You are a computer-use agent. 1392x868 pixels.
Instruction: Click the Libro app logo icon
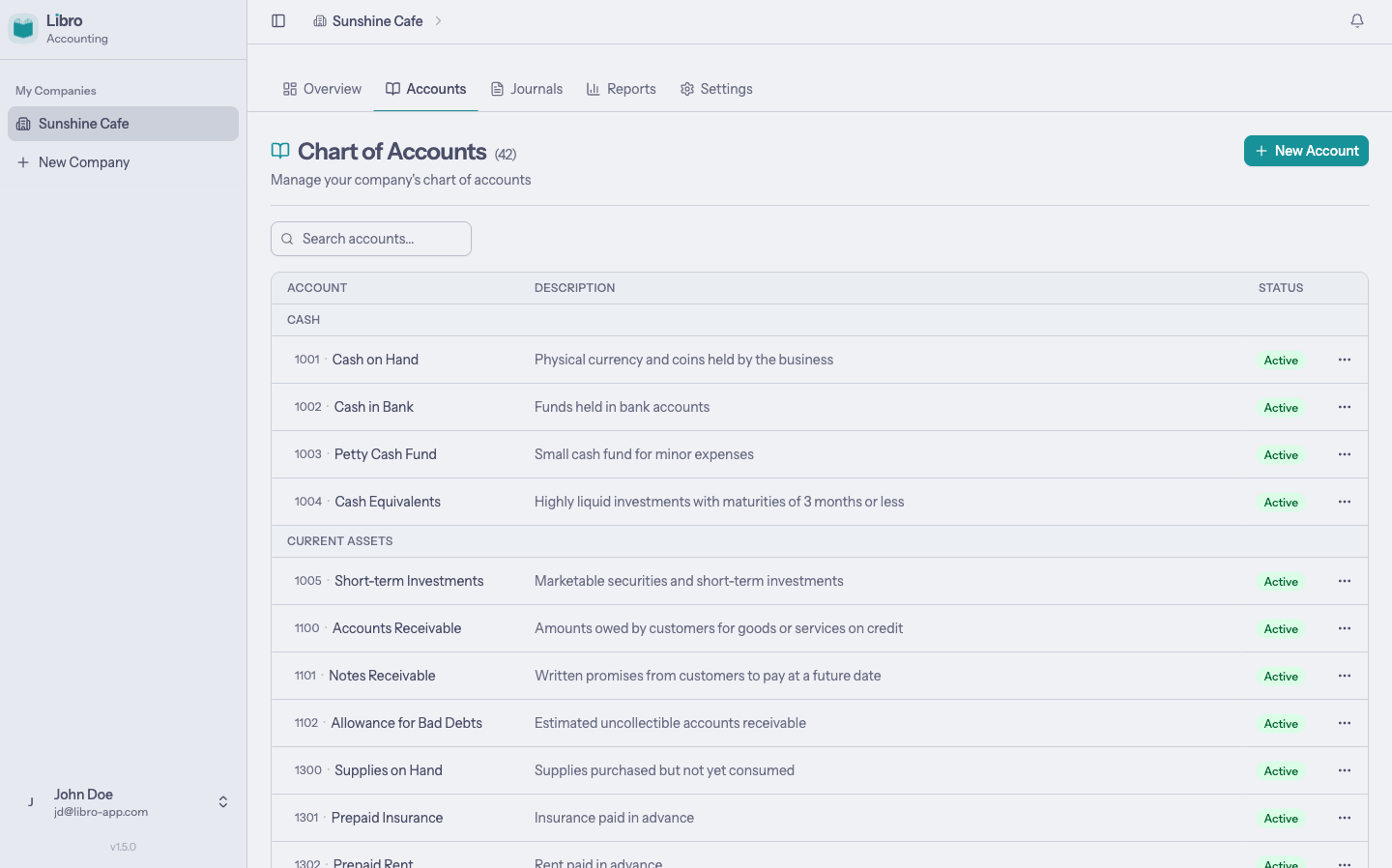tap(23, 28)
